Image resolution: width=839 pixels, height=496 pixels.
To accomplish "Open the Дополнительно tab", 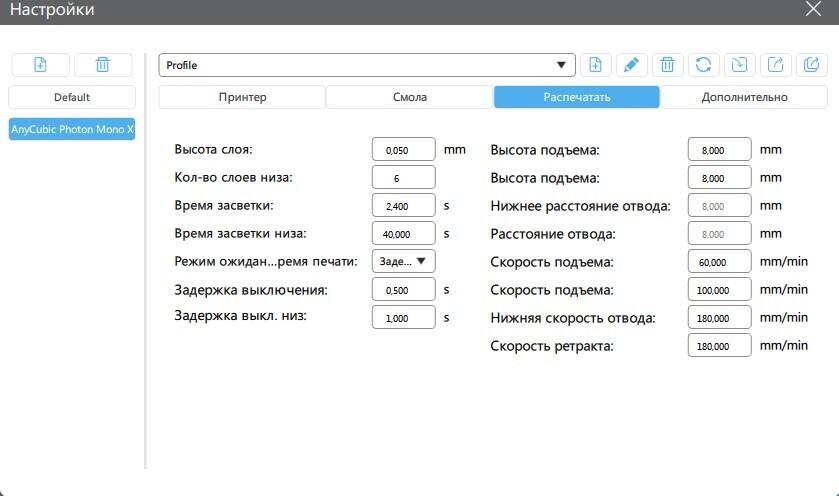I will click(x=744, y=97).
